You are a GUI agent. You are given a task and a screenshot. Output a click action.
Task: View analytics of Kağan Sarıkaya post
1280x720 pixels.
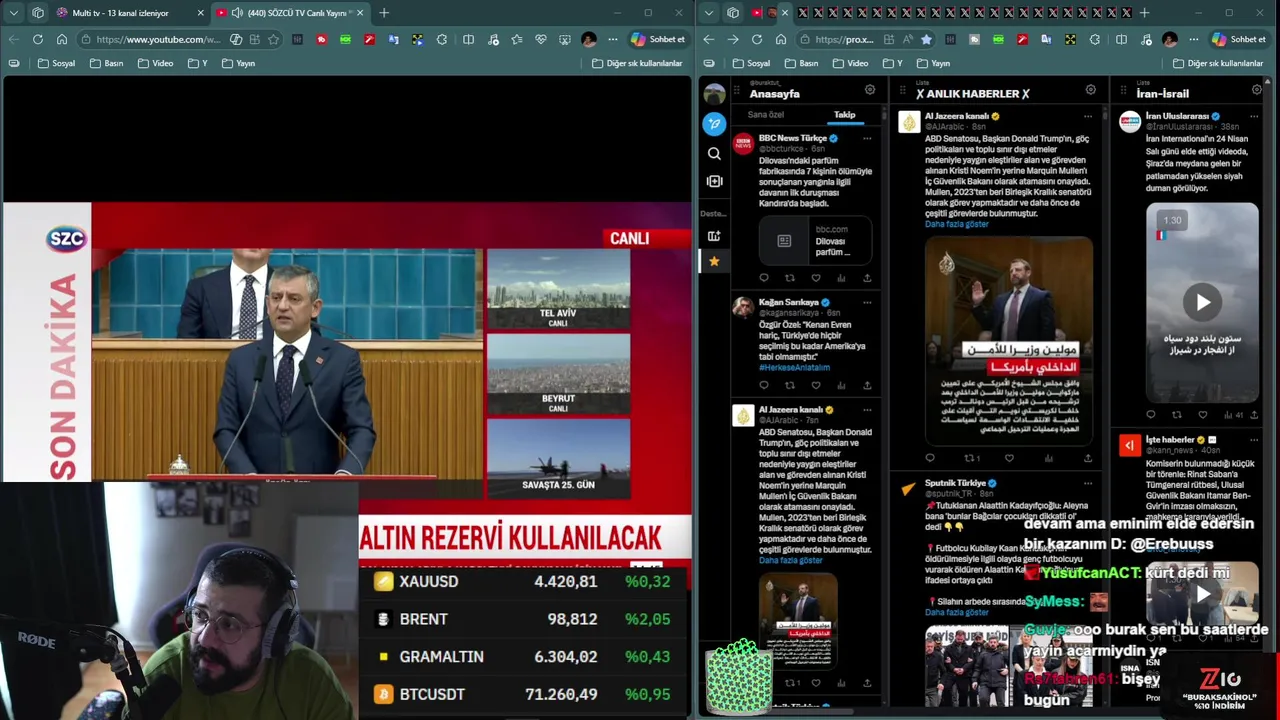tap(841, 385)
